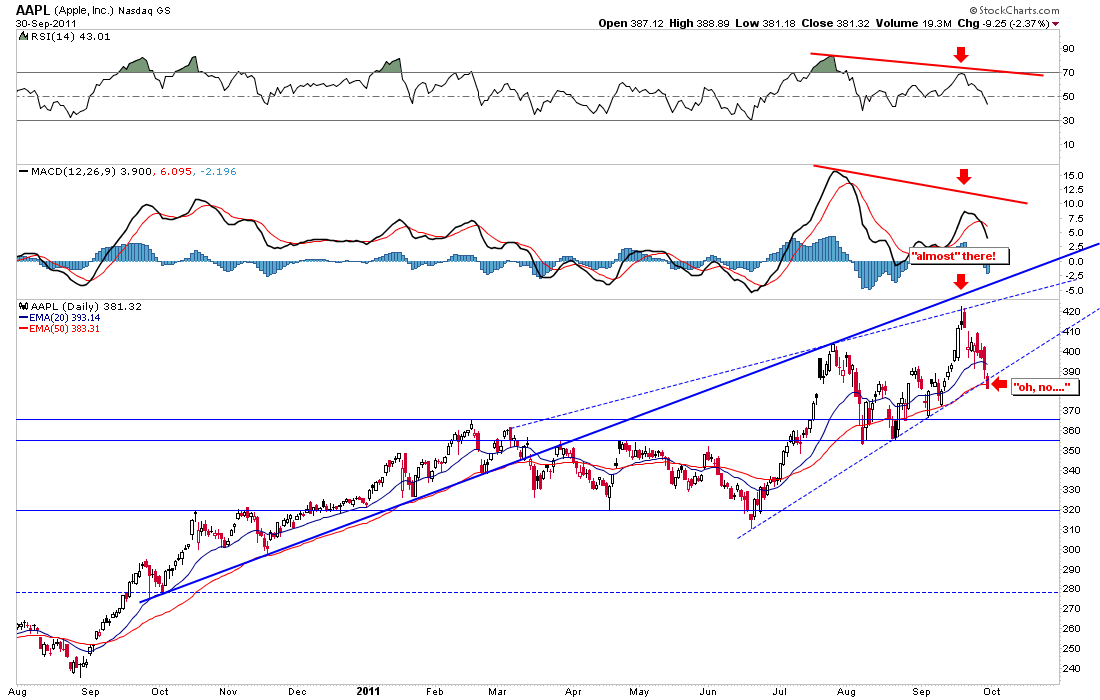Viewport: 1100px width, 700px height.
Task: Click the red 6.095 MACD signal value
Action: (176, 171)
